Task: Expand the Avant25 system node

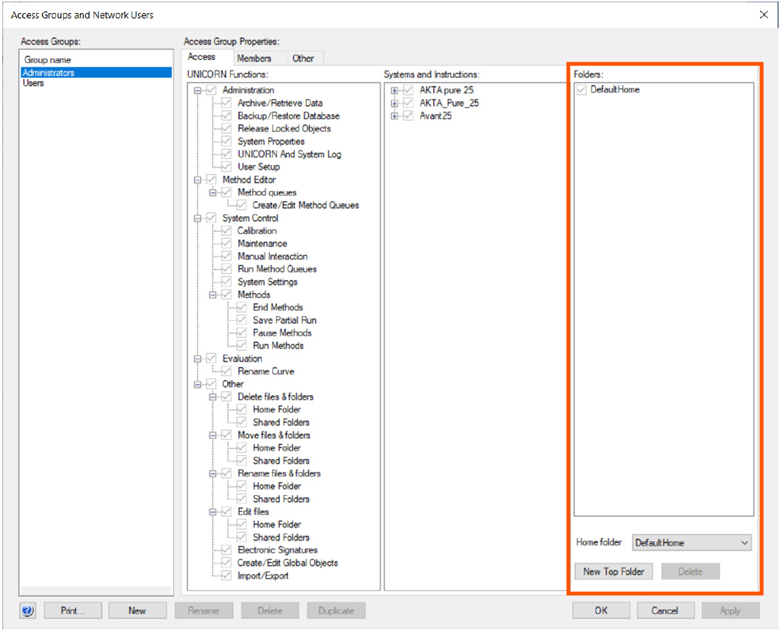Action: pos(395,116)
